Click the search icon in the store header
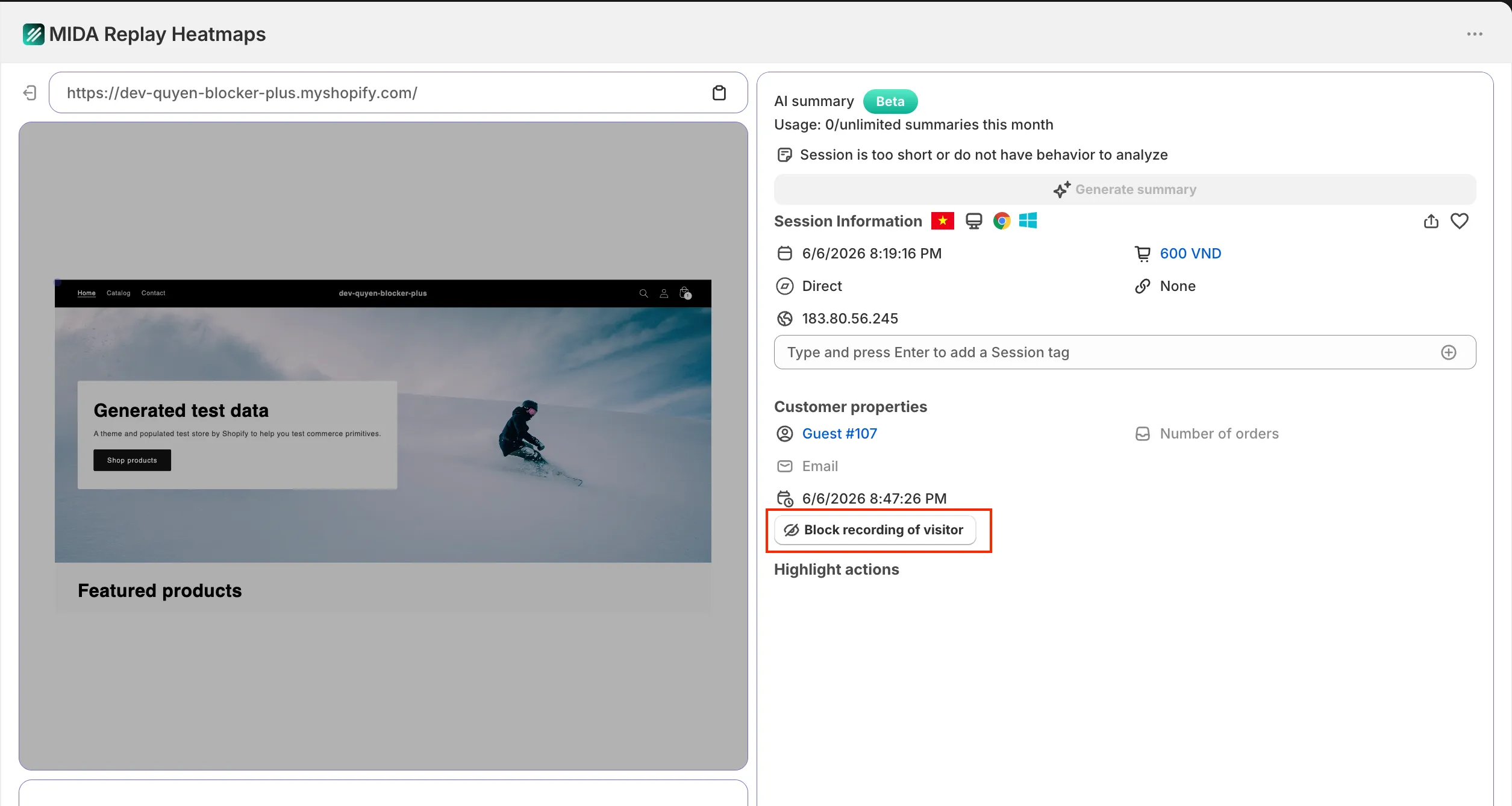The image size is (1512, 806). [x=643, y=293]
